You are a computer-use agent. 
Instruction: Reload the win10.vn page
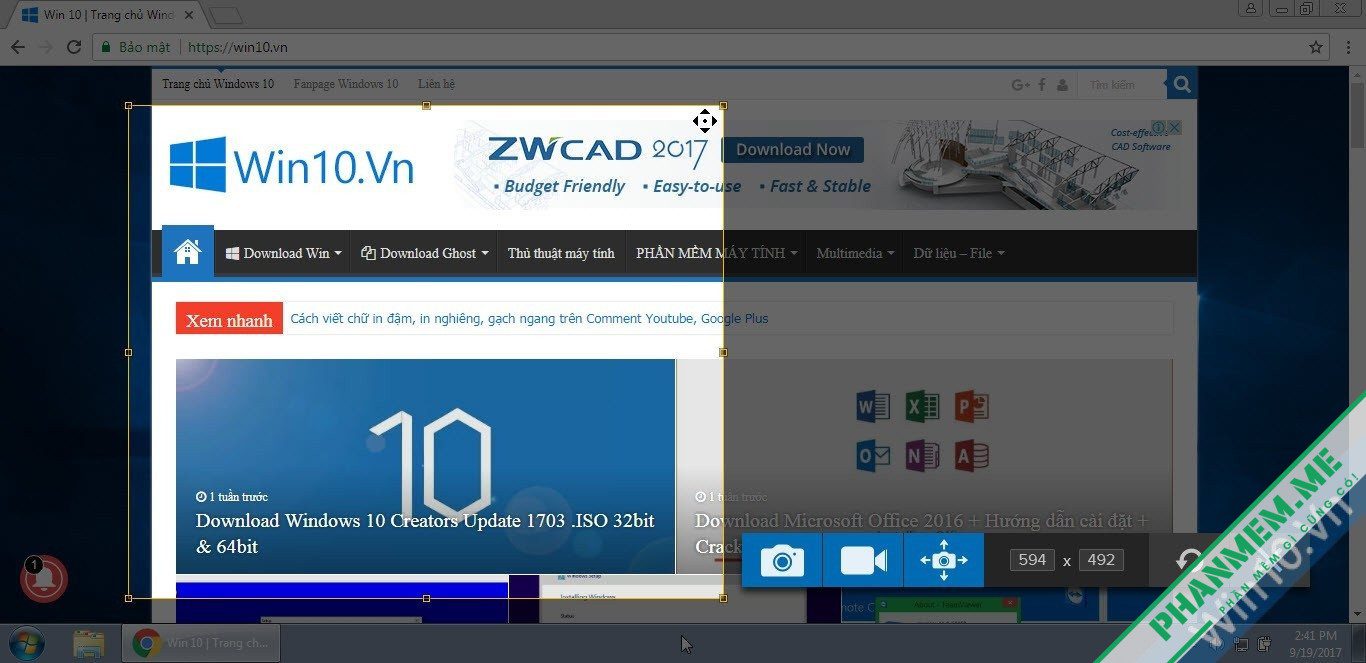[74, 47]
